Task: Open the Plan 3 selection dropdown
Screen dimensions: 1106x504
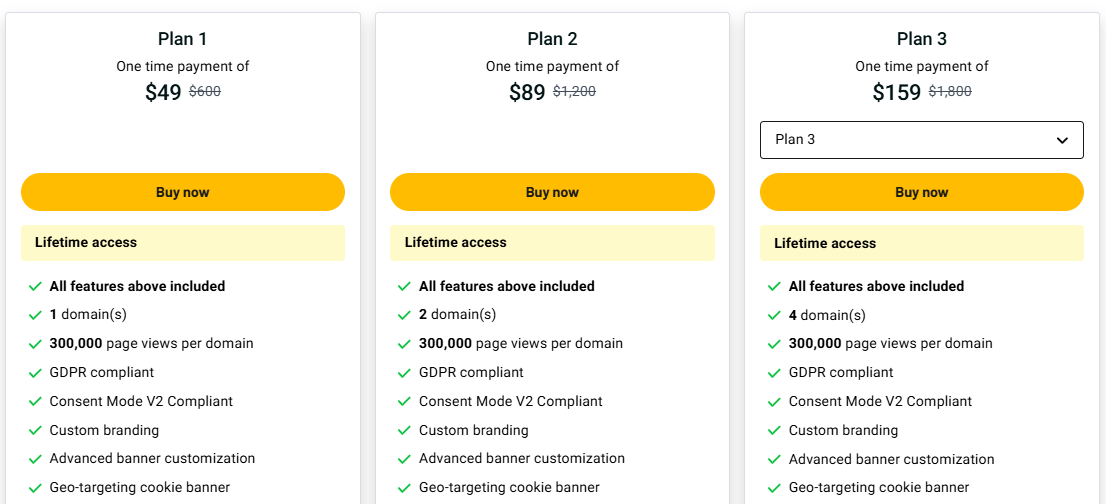Action: pyautogui.click(x=921, y=140)
